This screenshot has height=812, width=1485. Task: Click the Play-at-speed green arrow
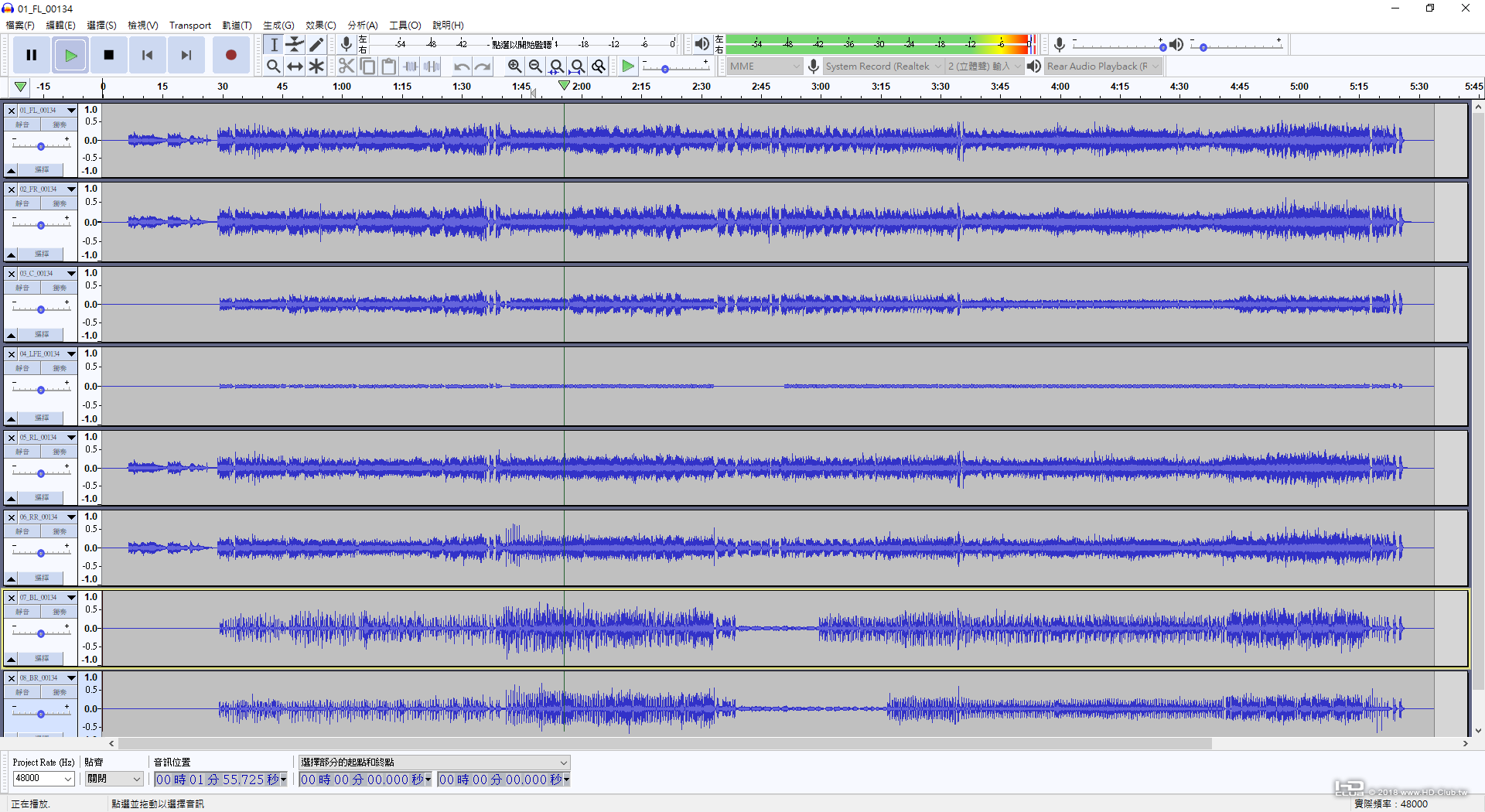click(628, 67)
